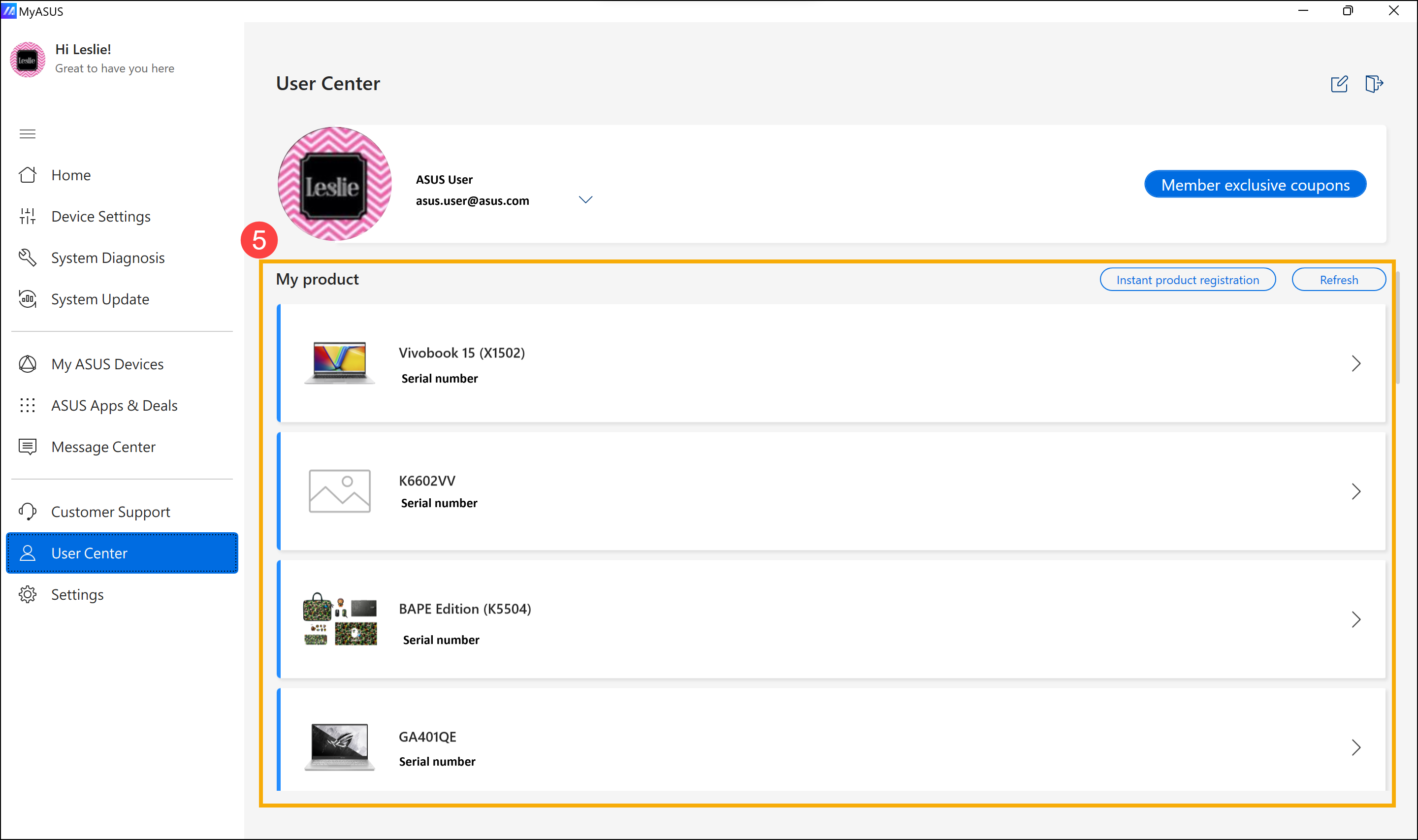Click the 'My product' heading
This screenshot has height=840, width=1418.
click(x=318, y=279)
